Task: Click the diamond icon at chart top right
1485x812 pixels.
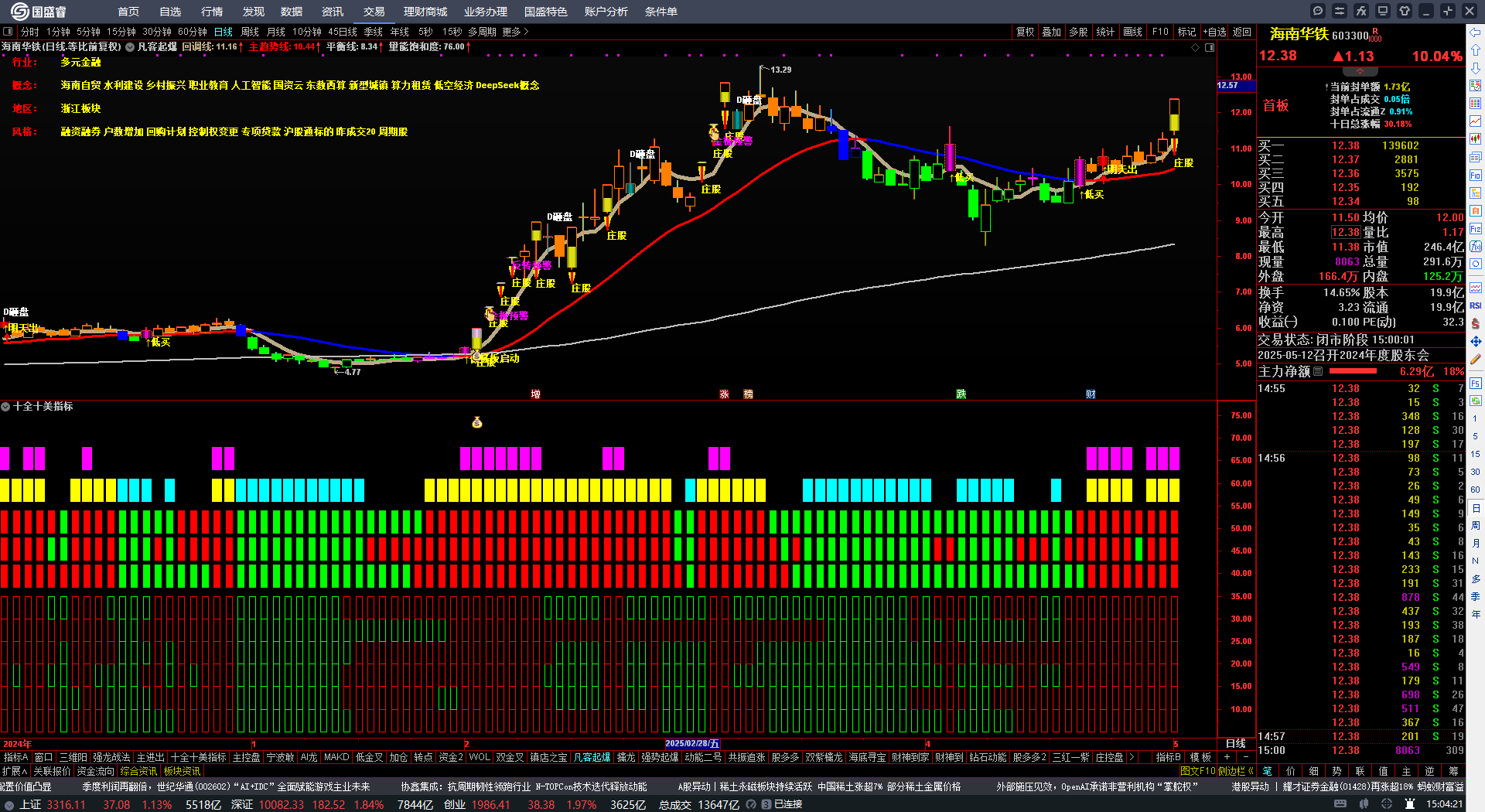Action: tap(1196, 47)
